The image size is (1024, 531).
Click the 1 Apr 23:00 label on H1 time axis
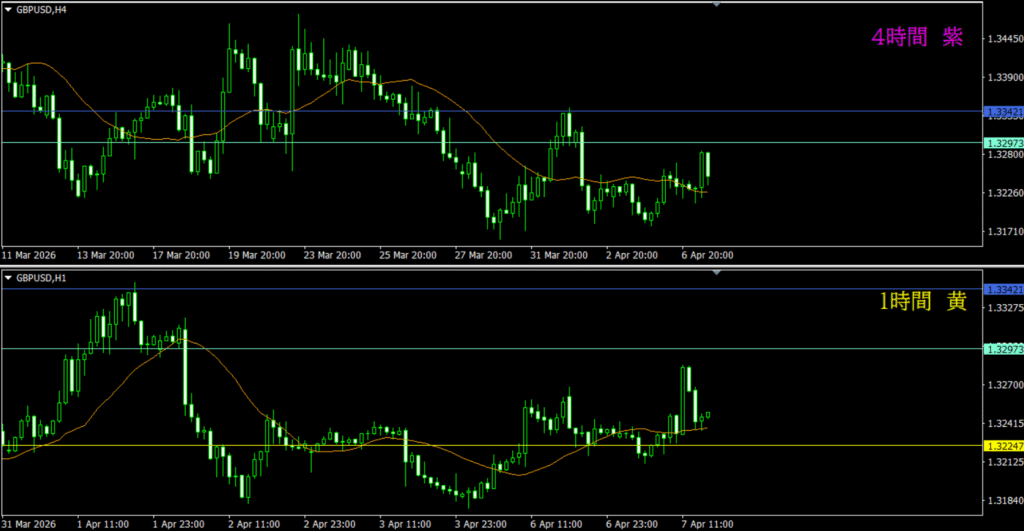pyautogui.click(x=181, y=523)
